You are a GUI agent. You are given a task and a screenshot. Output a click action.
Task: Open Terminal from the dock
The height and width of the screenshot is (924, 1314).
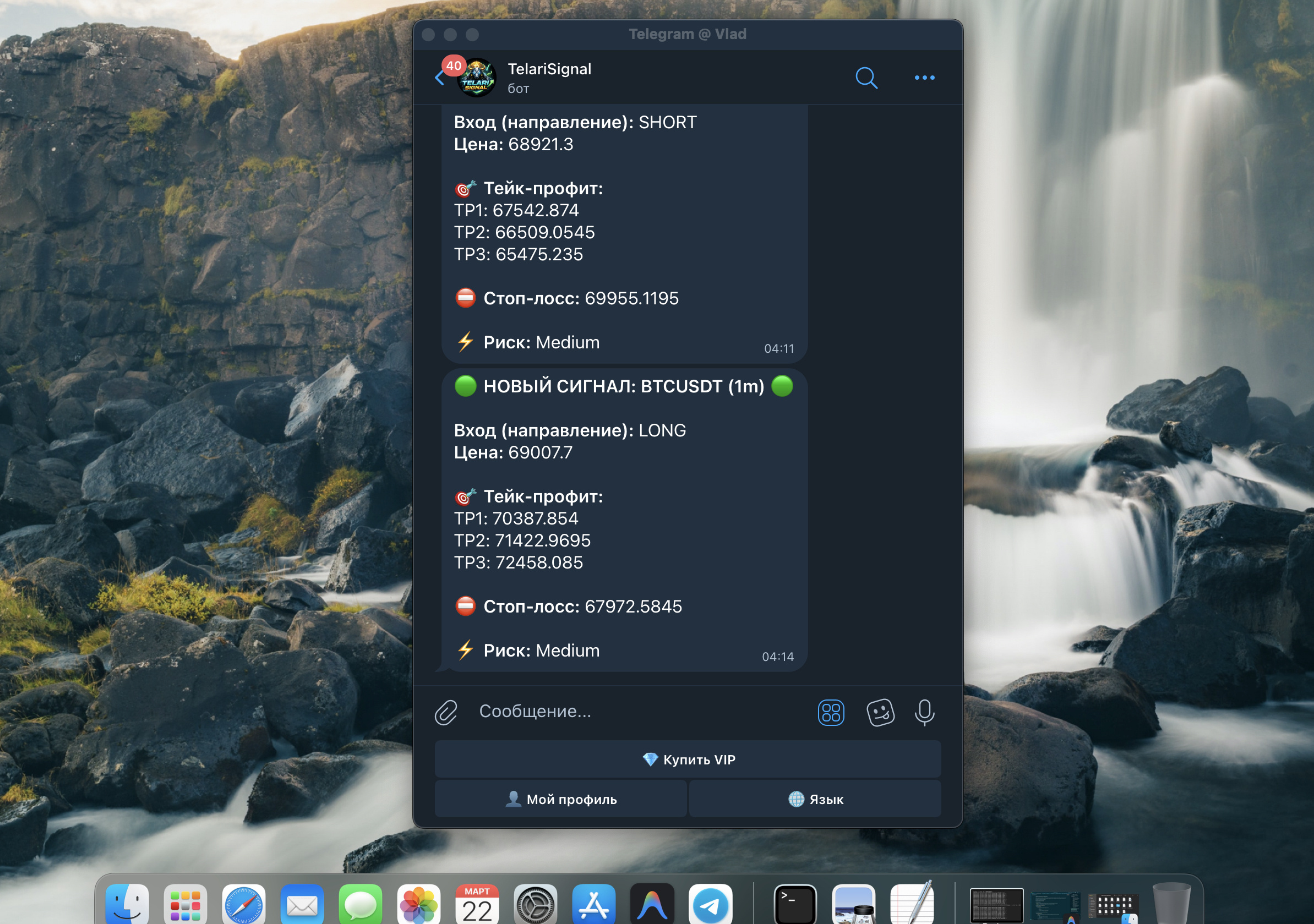[x=795, y=904]
